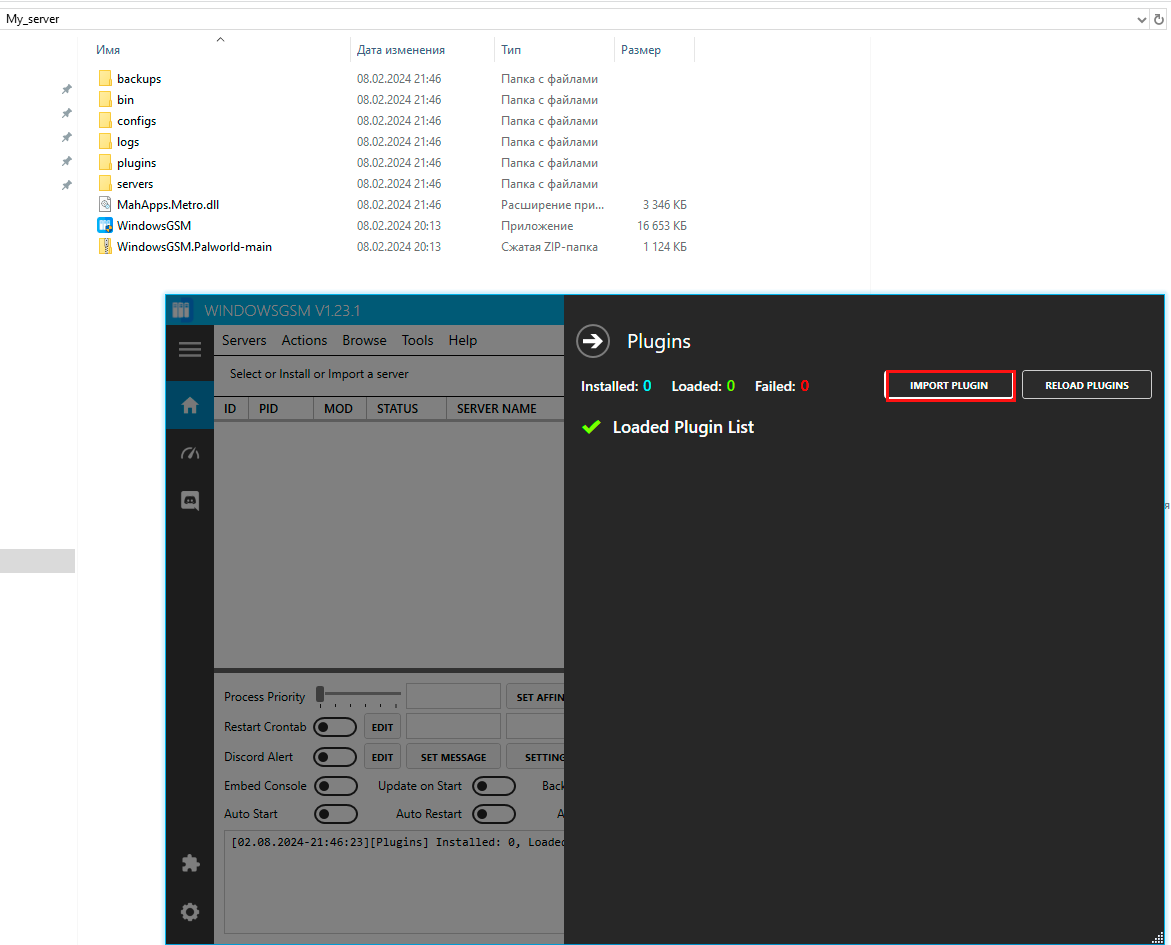The height and width of the screenshot is (945, 1171).
Task: Open the Tools menu
Action: click(417, 340)
